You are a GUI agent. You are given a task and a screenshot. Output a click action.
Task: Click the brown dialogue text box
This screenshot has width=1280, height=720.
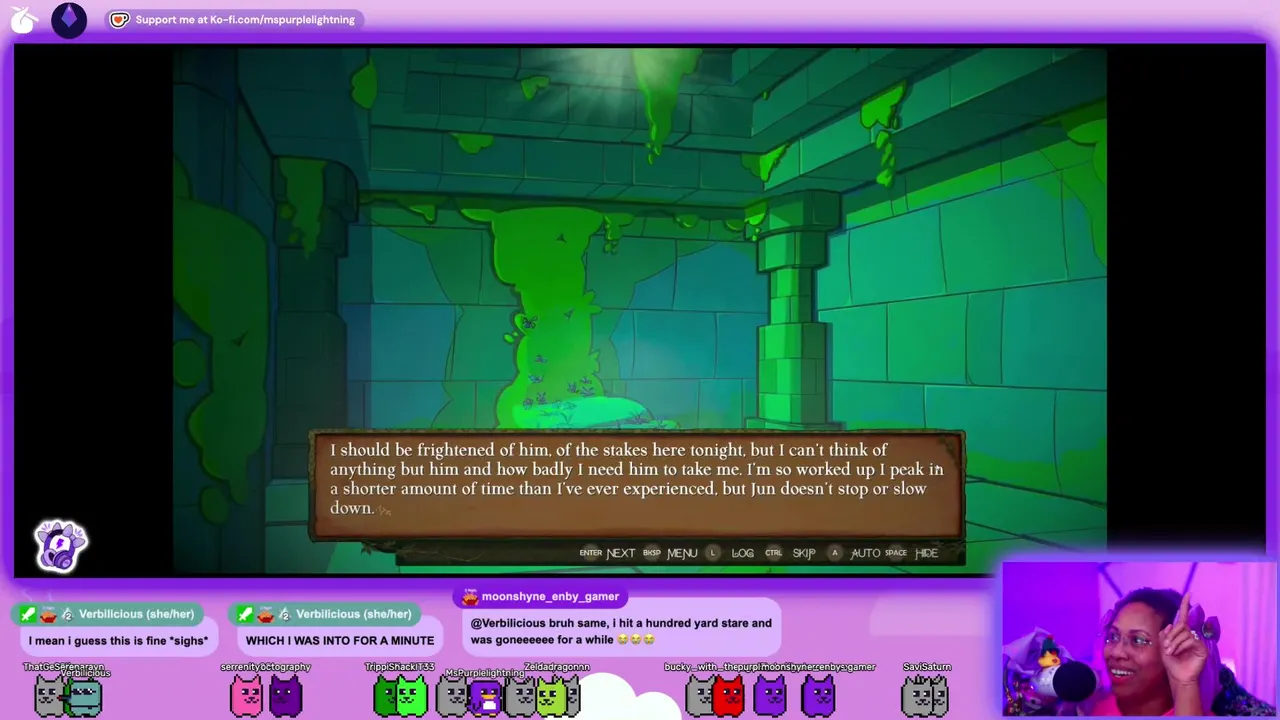638,486
